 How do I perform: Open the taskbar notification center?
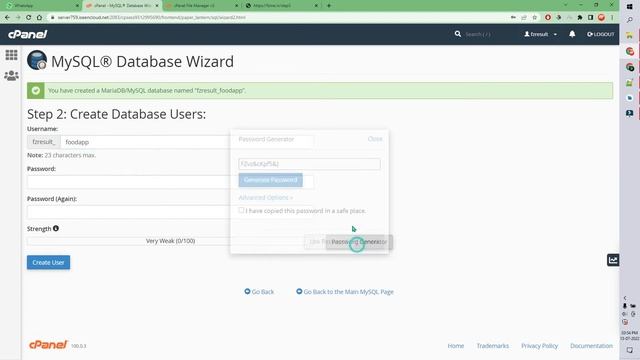(629, 350)
